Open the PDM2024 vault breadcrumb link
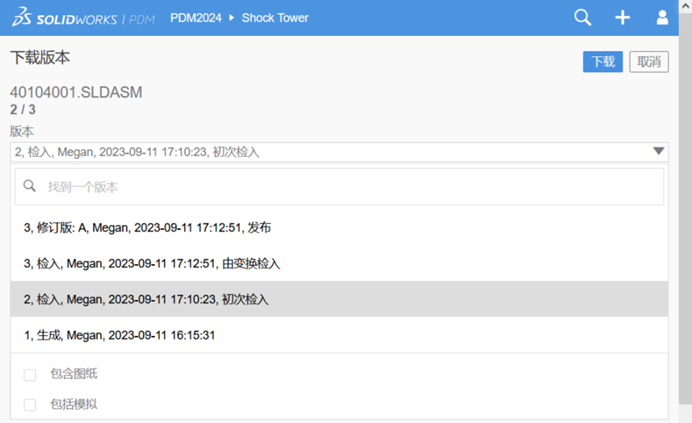Screen dimensions: 692x423 click(x=190, y=18)
